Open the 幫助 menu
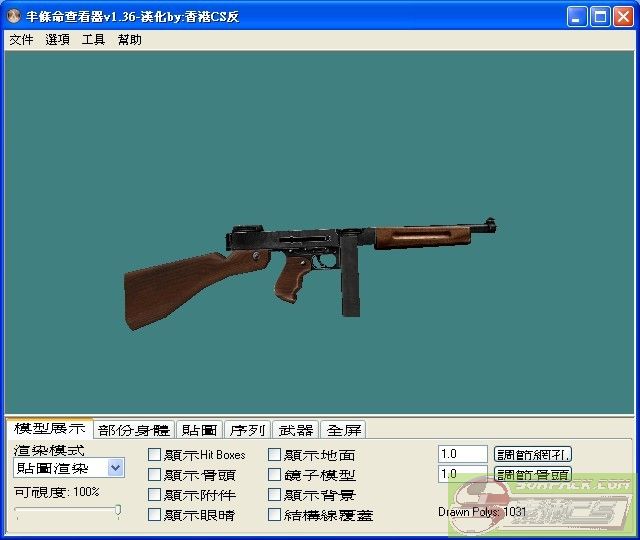Screen dimensions: 640x540 [x=129, y=40]
